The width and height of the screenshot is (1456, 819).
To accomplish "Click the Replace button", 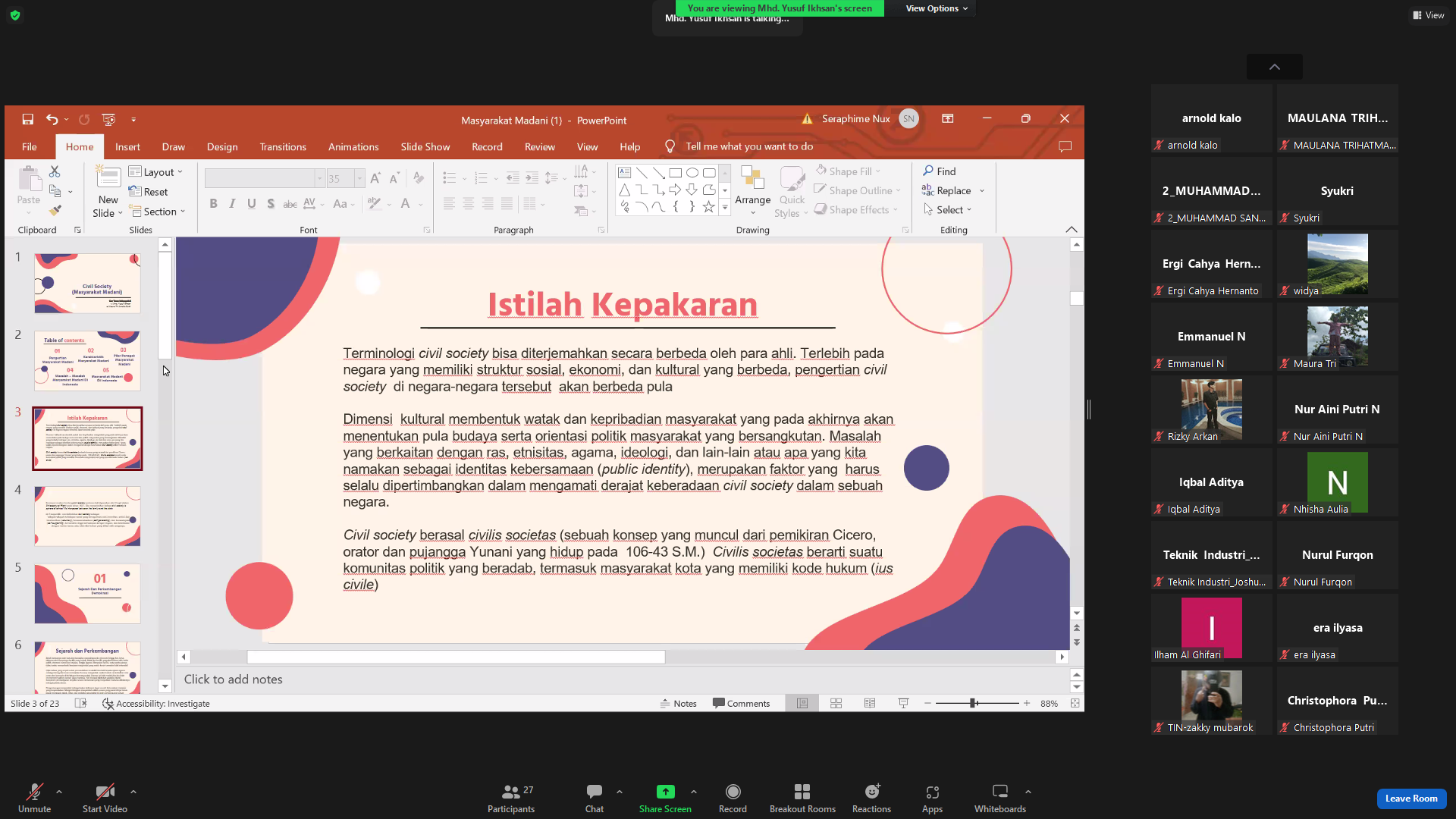I will (947, 190).
